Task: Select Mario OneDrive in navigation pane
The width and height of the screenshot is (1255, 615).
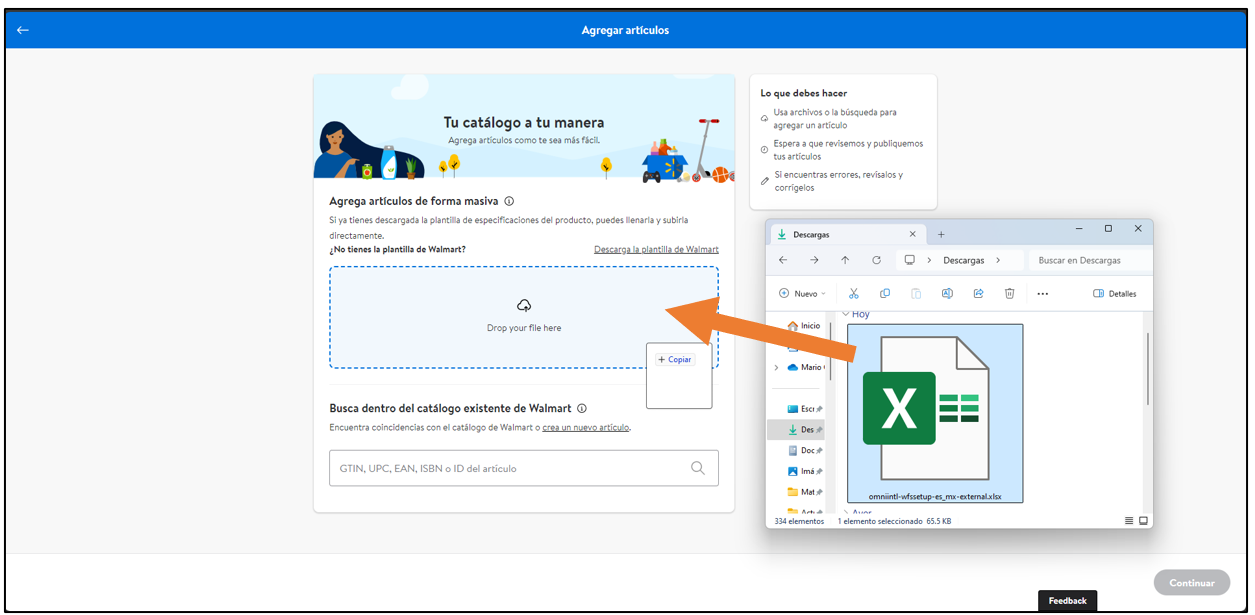Action: [x=804, y=367]
